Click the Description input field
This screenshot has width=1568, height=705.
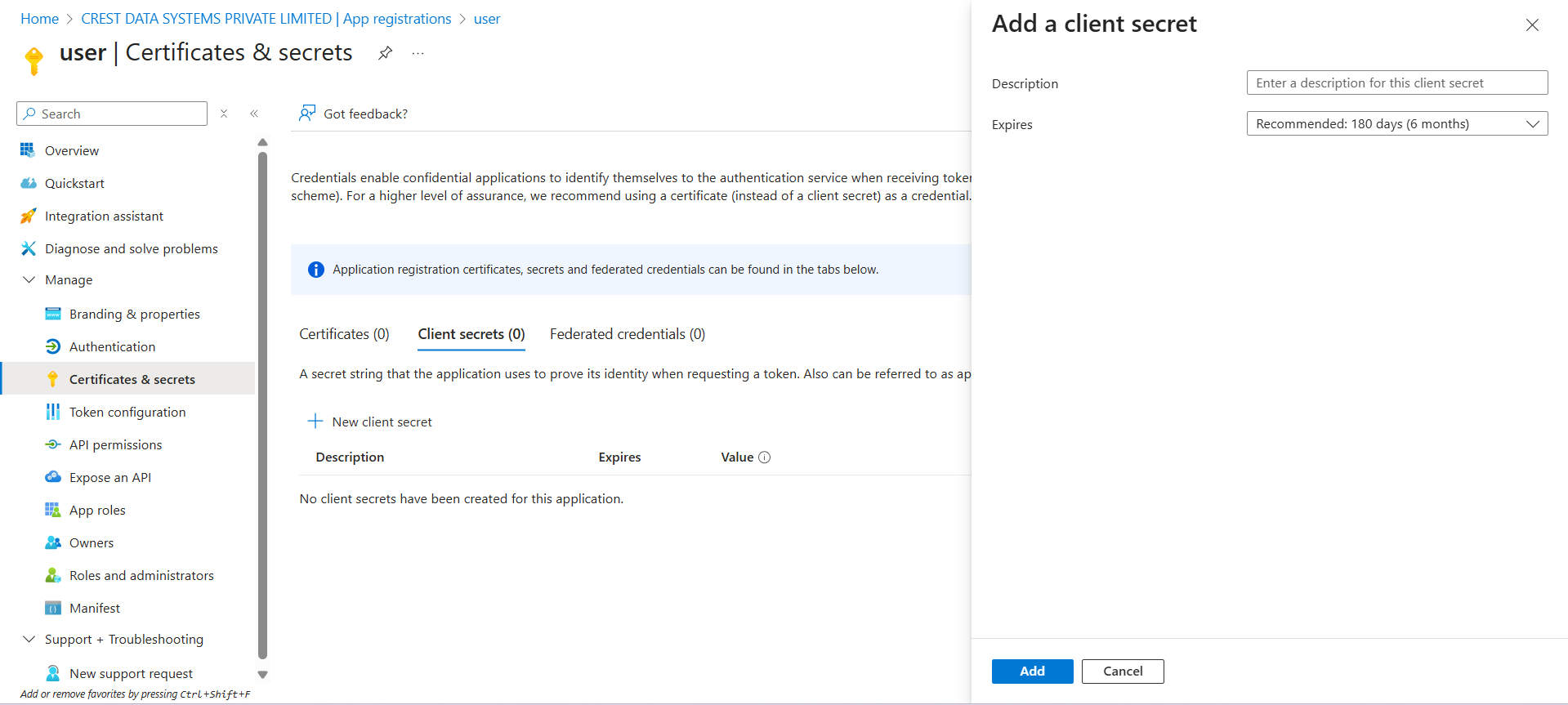coord(1397,83)
